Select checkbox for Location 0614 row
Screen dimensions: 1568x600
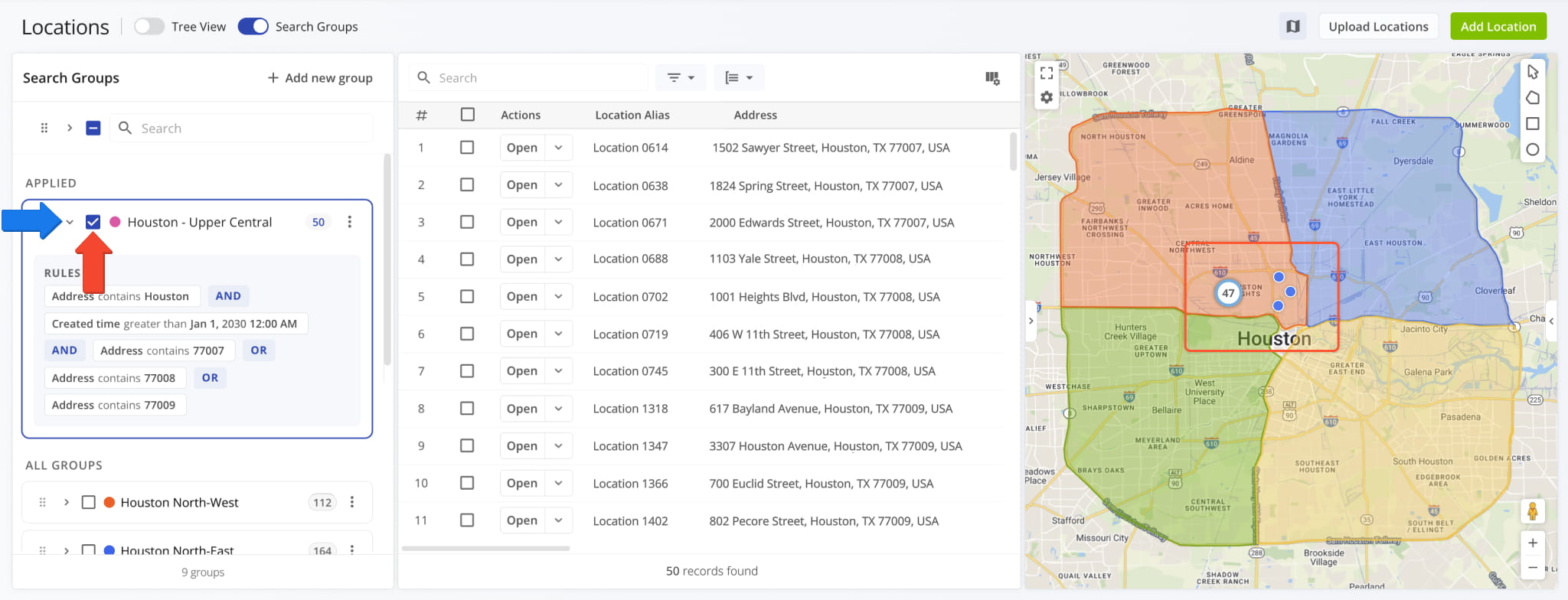click(x=467, y=148)
